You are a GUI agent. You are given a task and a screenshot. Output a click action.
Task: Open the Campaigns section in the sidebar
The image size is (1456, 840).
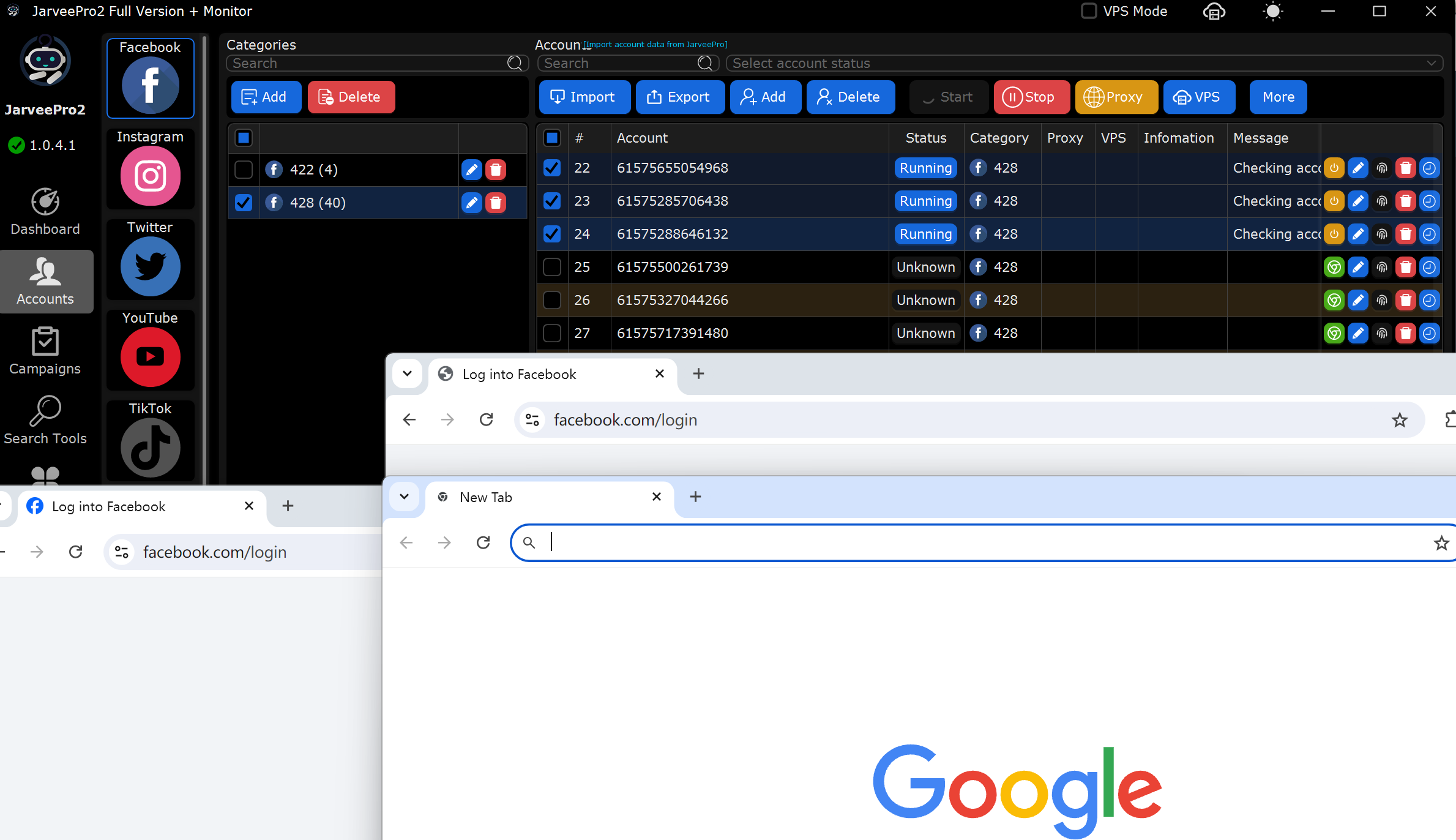pyautogui.click(x=45, y=351)
